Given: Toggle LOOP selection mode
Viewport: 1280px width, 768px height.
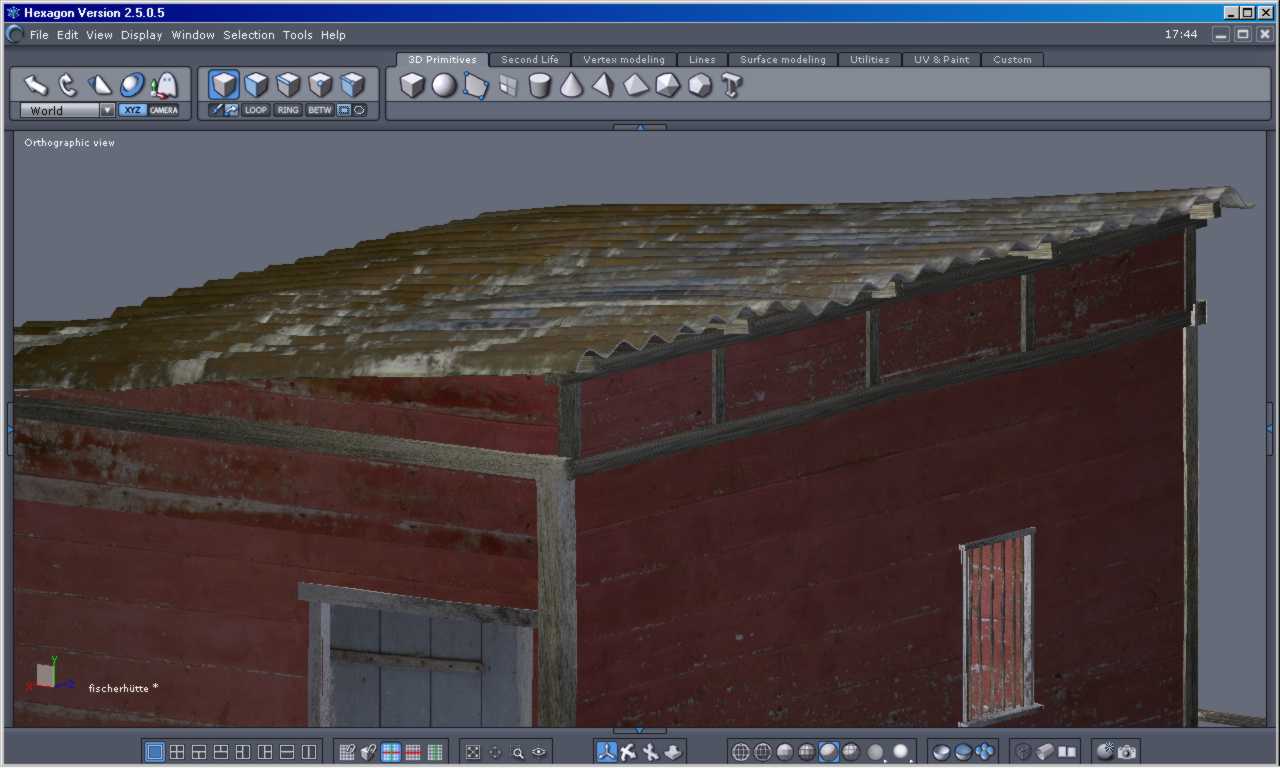Looking at the screenshot, I should click(x=256, y=110).
